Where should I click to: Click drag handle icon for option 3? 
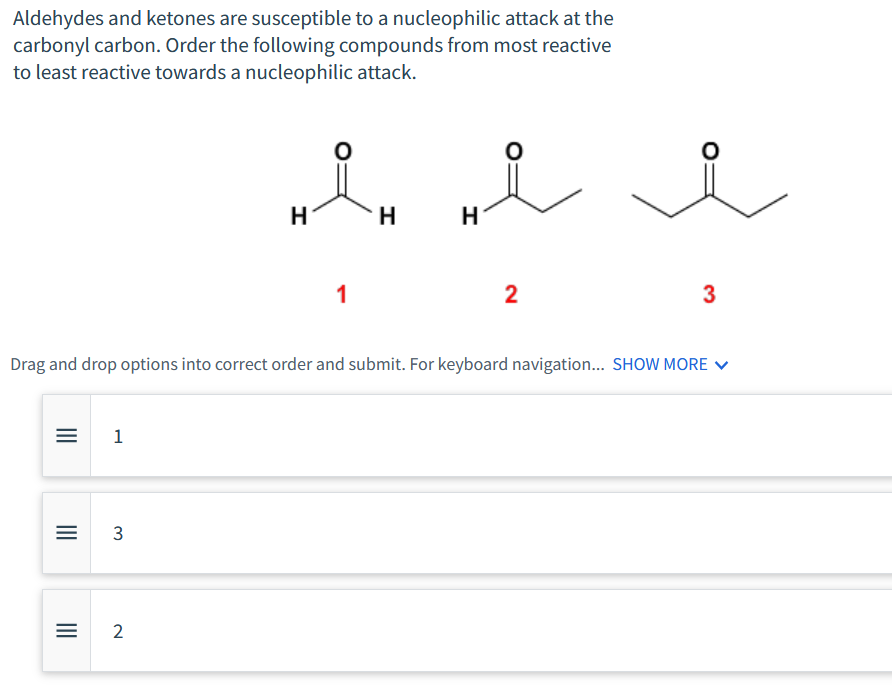click(x=66, y=534)
